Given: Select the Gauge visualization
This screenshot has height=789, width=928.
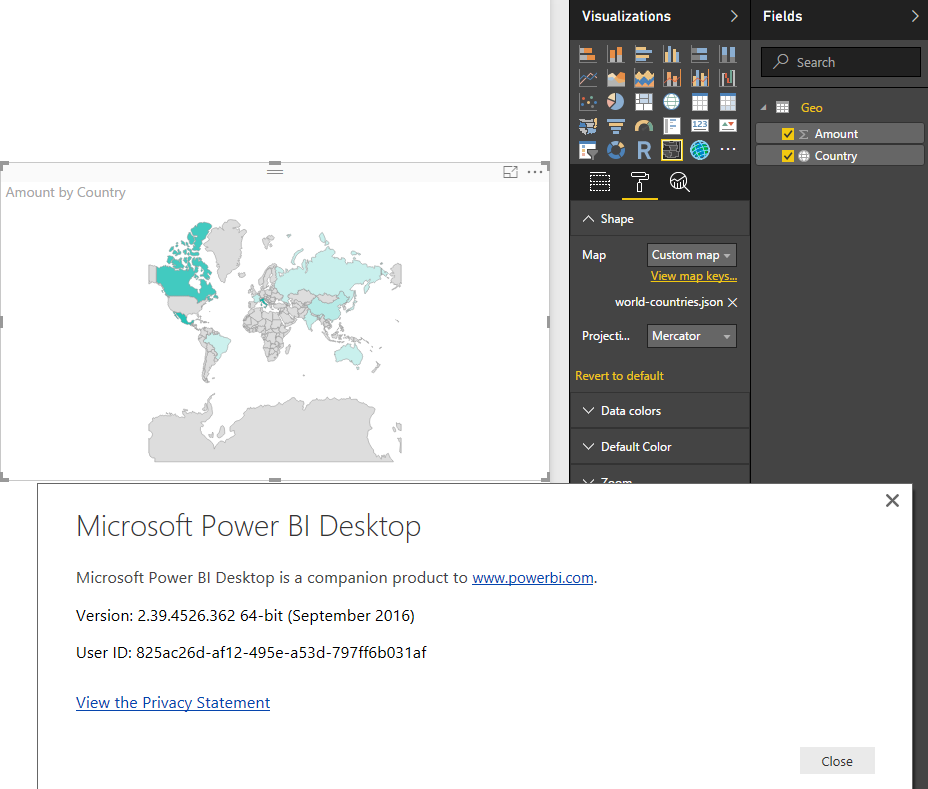Looking at the screenshot, I should [x=643, y=126].
